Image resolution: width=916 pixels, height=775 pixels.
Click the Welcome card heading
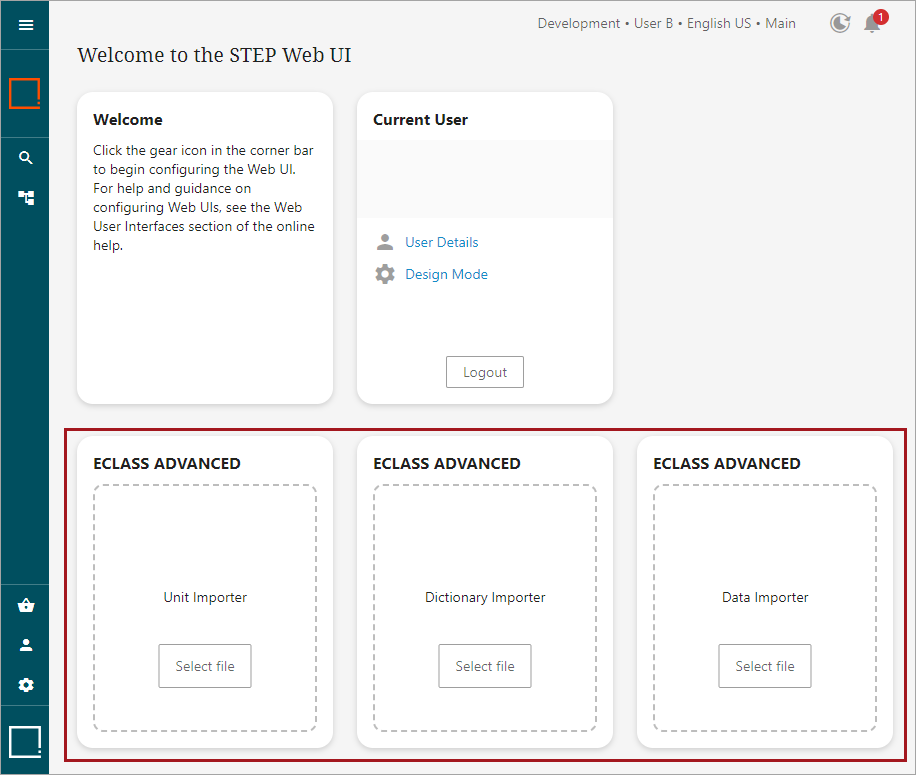point(128,120)
